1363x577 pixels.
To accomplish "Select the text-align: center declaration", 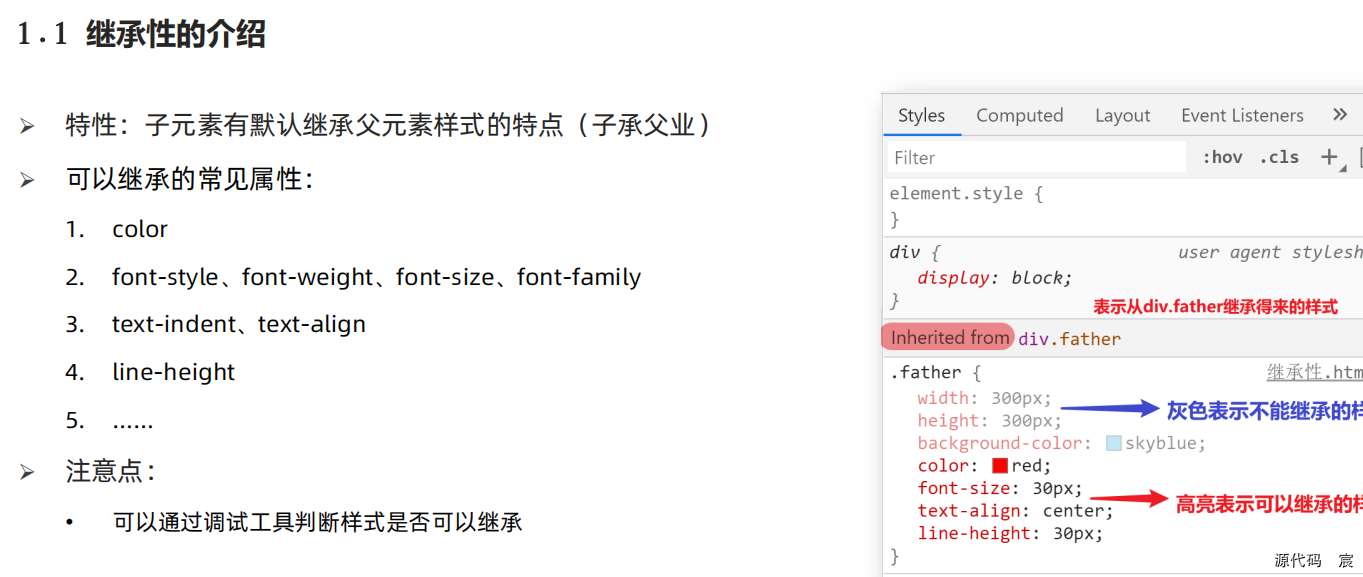I will (1015, 511).
